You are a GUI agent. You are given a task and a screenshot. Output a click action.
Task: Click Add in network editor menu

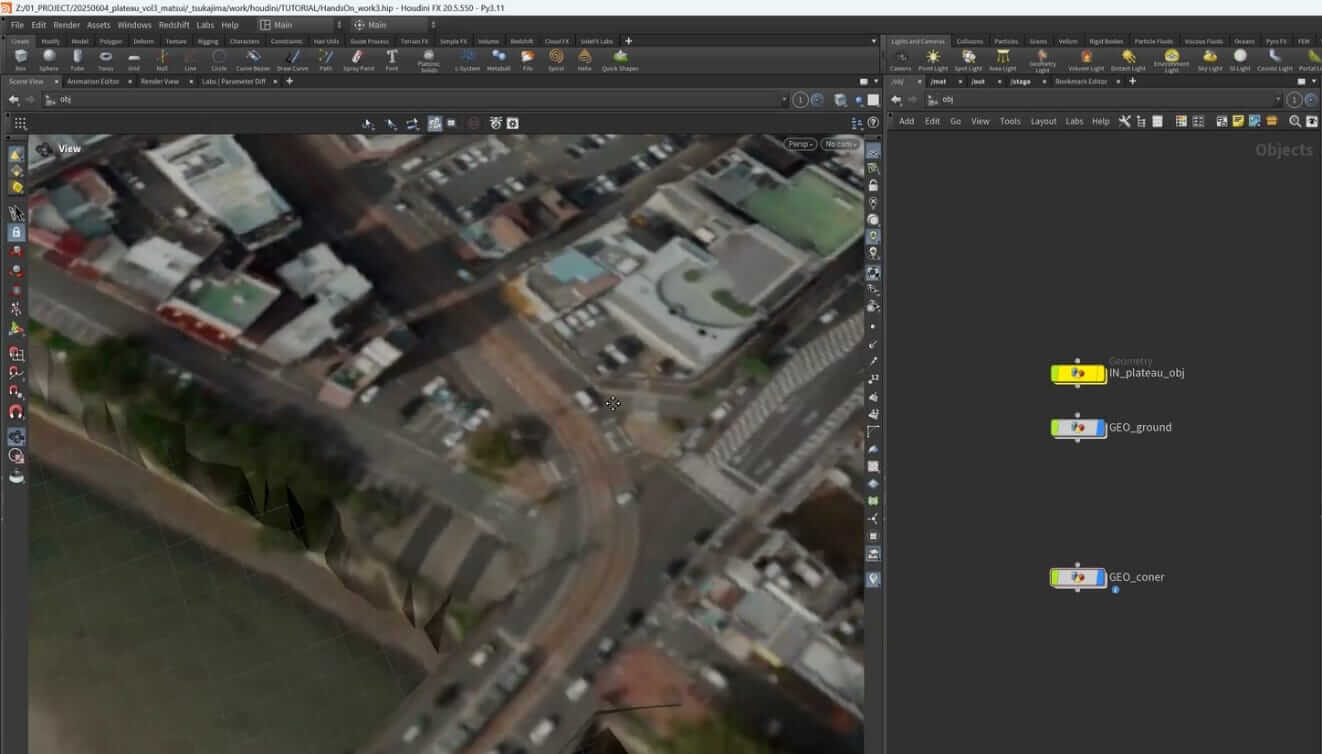pos(906,121)
